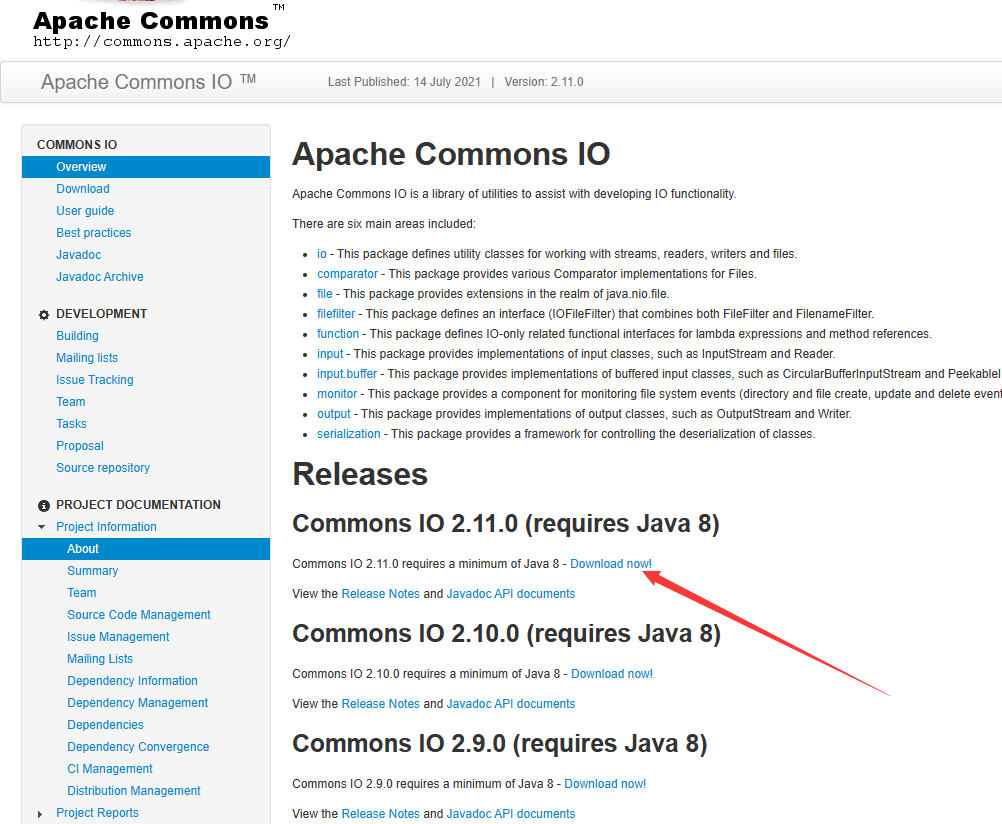This screenshot has width=1002, height=824.
Task: Open Source Code Management
Action: [x=139, y=615]
